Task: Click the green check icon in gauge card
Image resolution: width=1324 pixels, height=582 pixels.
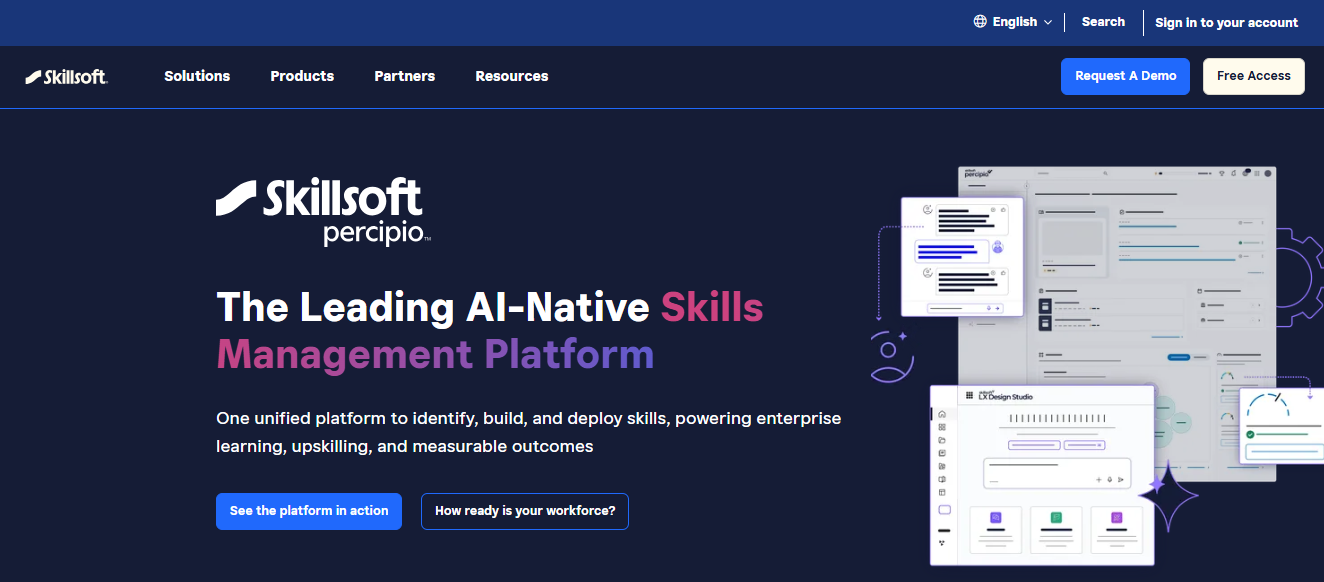Action: click(x=1250, y=434)
